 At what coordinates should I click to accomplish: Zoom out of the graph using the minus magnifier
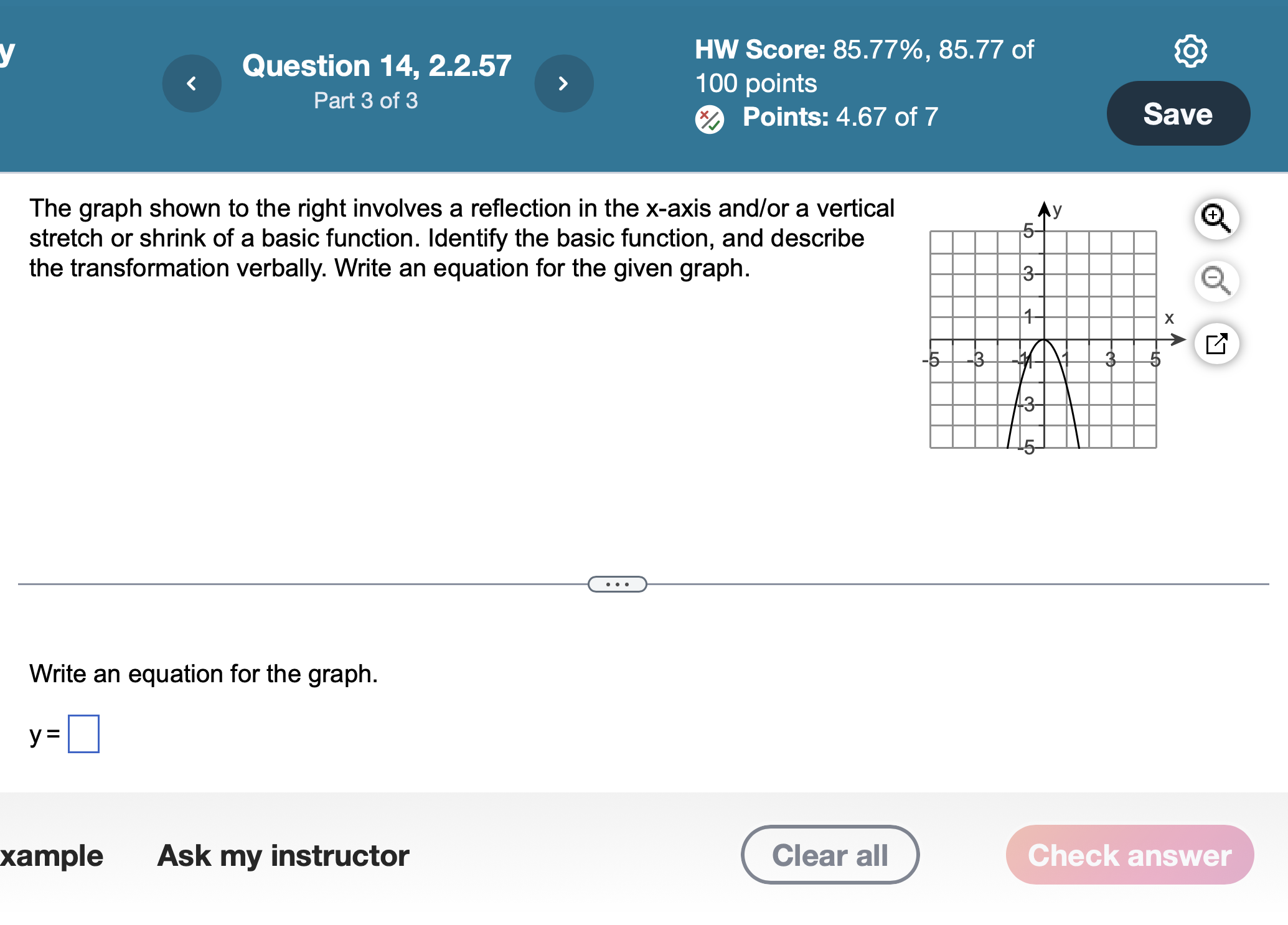(x=1215, y=281)
